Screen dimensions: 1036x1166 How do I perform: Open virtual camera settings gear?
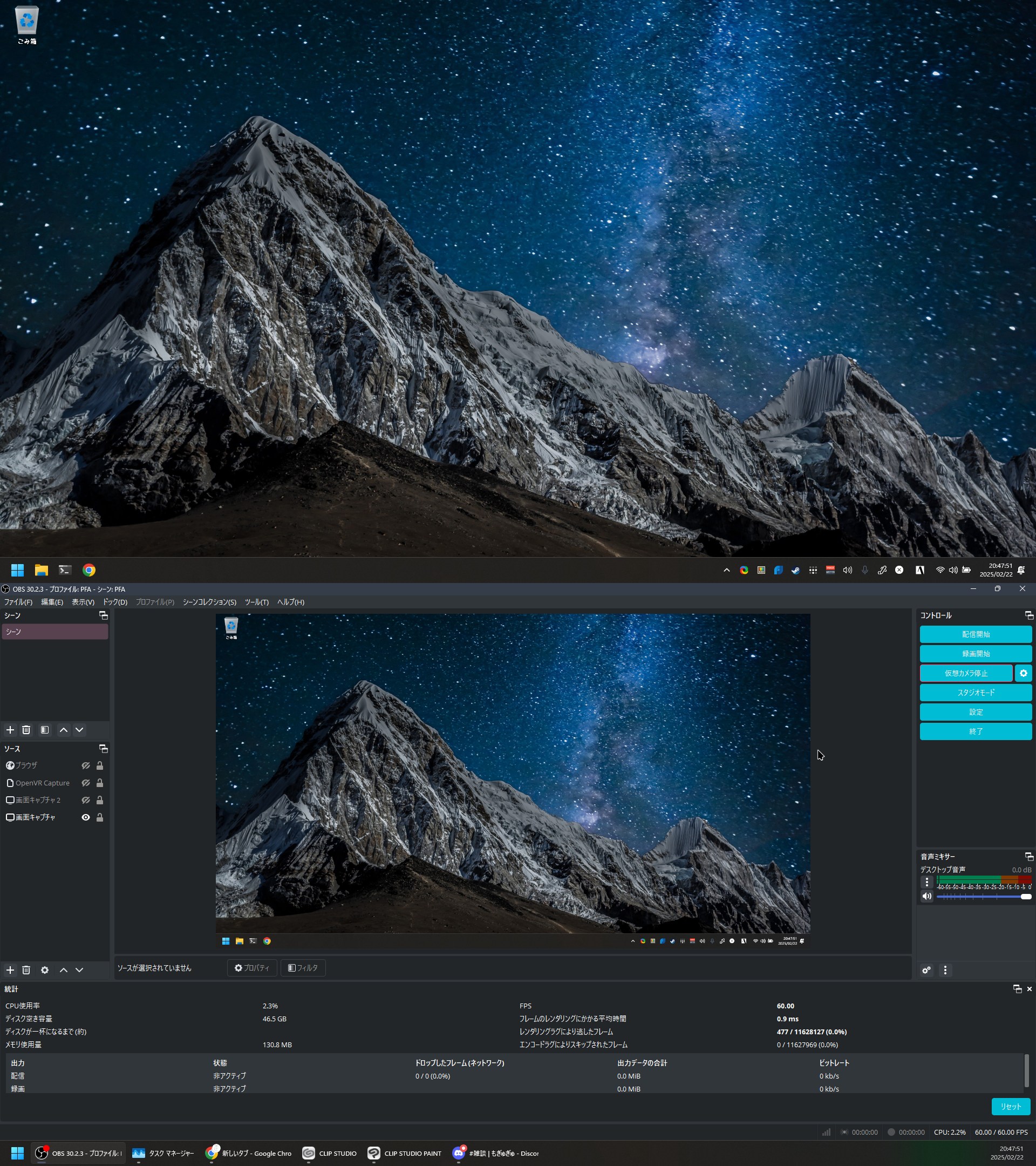1023,673
